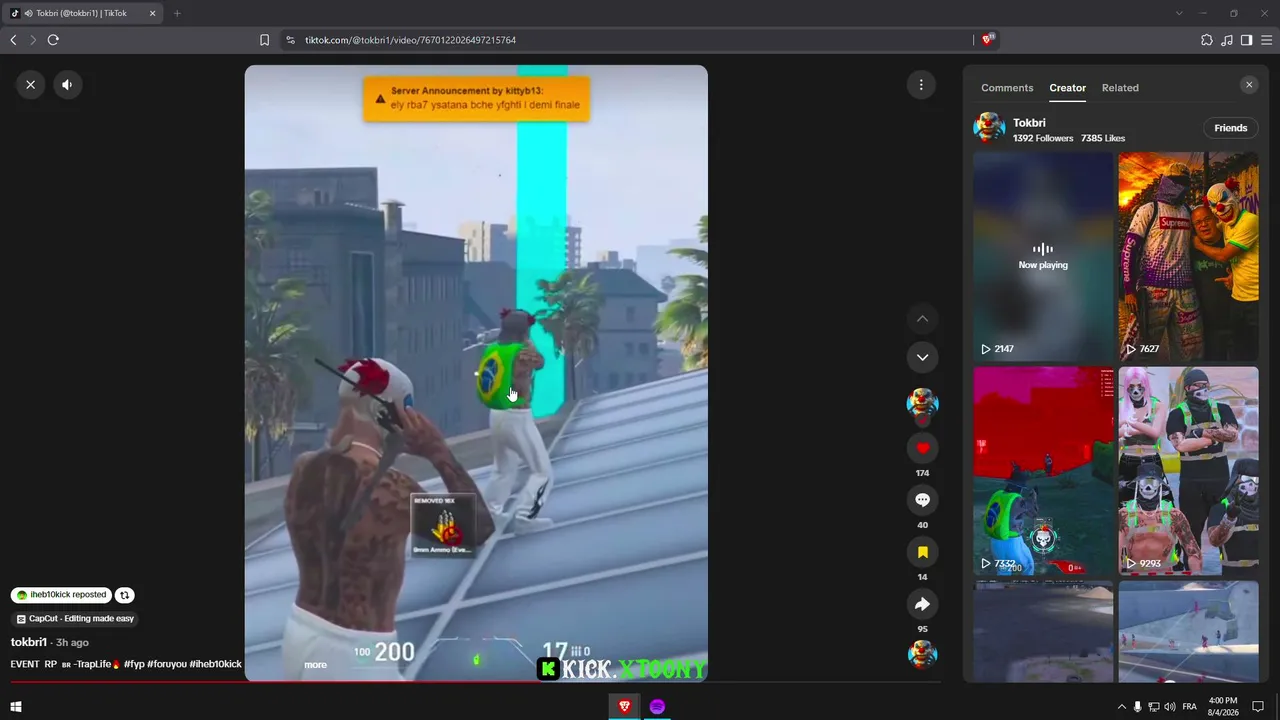Mute the video sound
This screenshot has height=720, width=1280.
[x=67, y=85]
